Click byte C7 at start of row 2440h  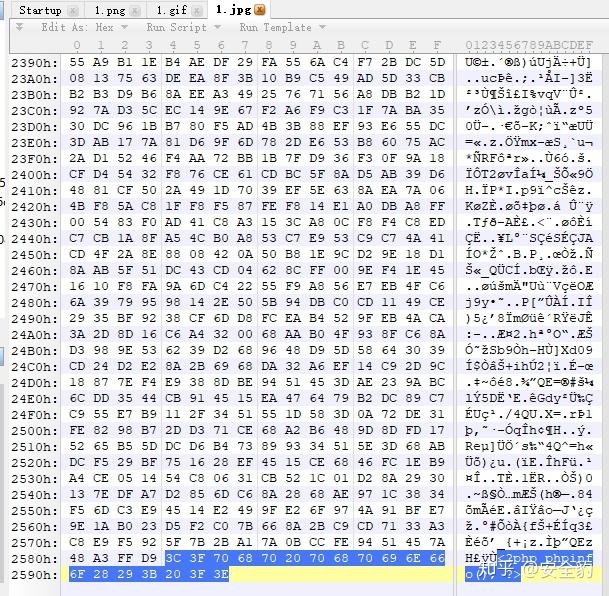tap(77, 238)
